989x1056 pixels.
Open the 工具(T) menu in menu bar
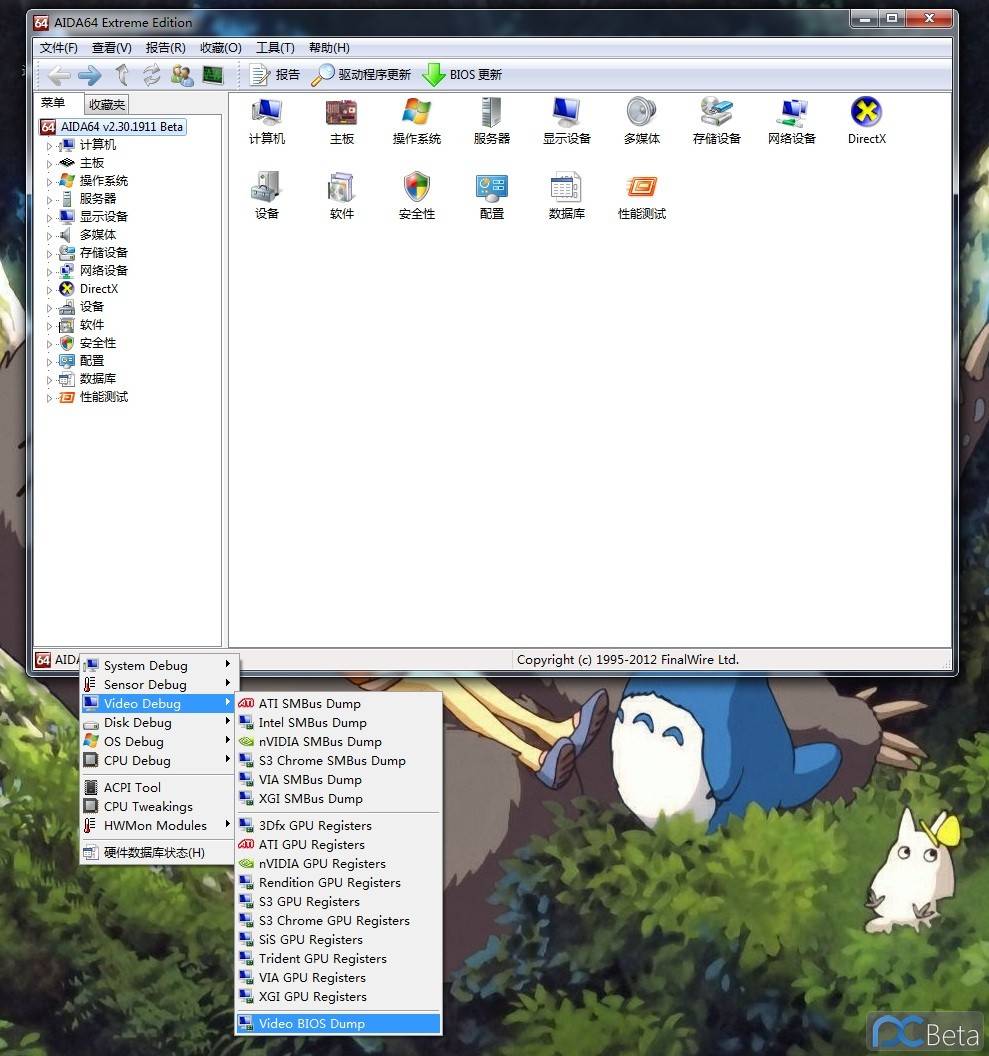point(275,48)
